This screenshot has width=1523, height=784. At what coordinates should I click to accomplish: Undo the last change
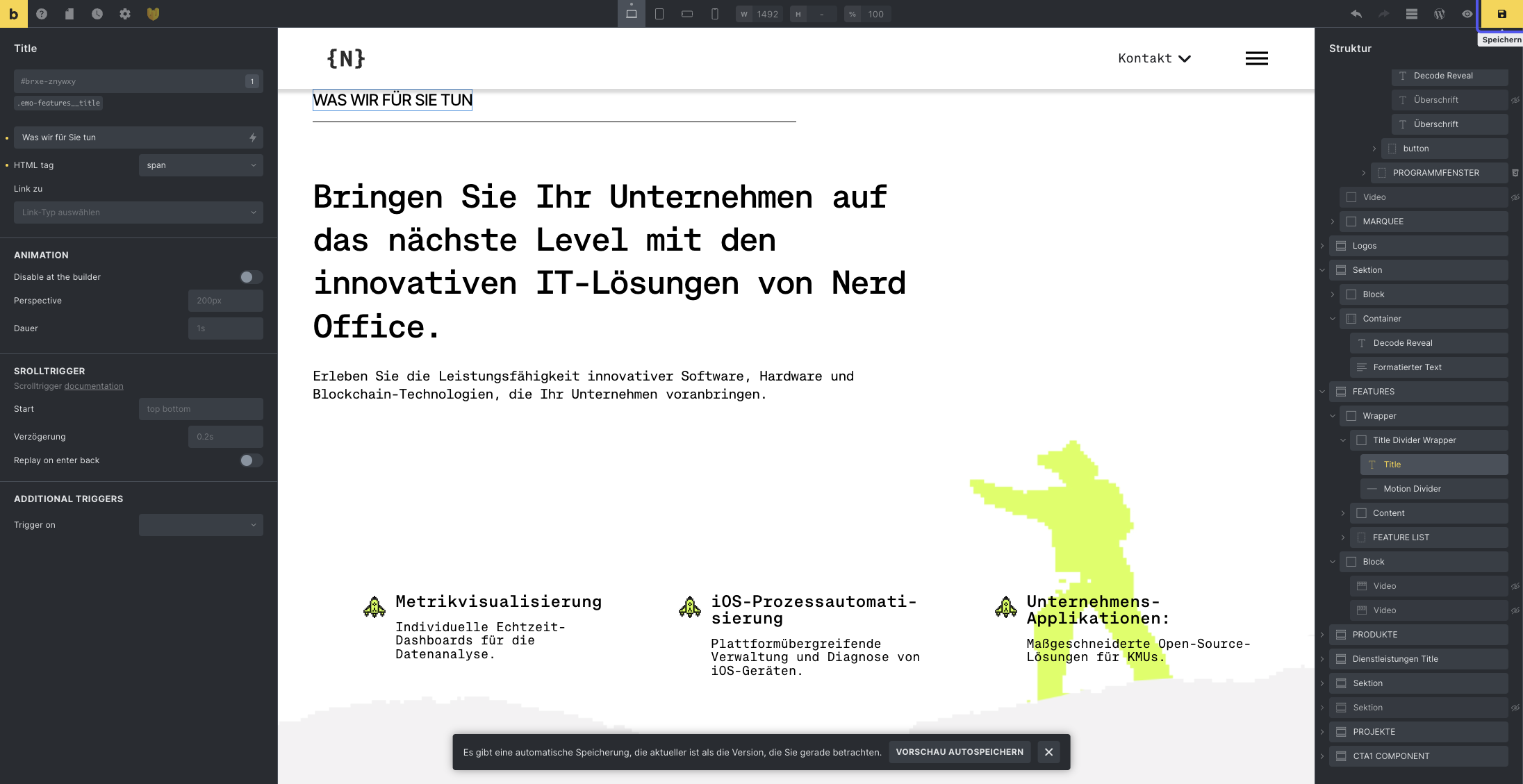coord(1356,14)
